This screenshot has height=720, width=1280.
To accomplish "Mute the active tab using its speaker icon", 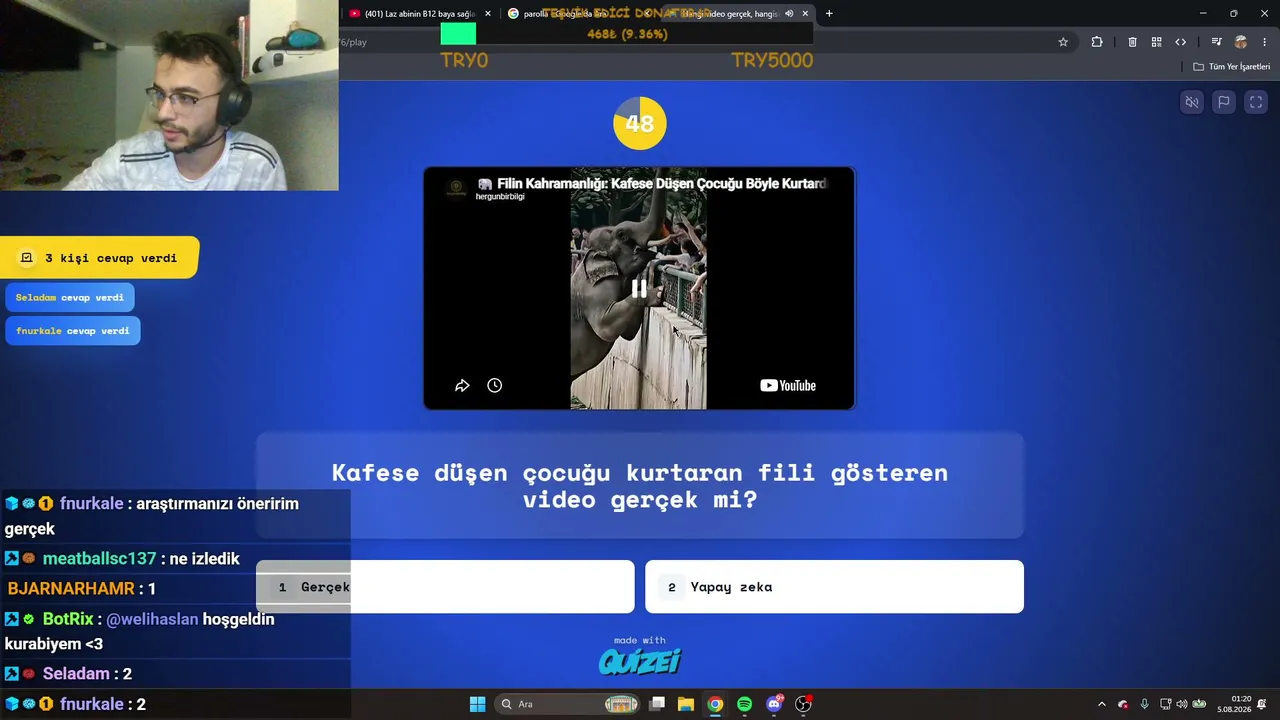I will pos(789,14).
